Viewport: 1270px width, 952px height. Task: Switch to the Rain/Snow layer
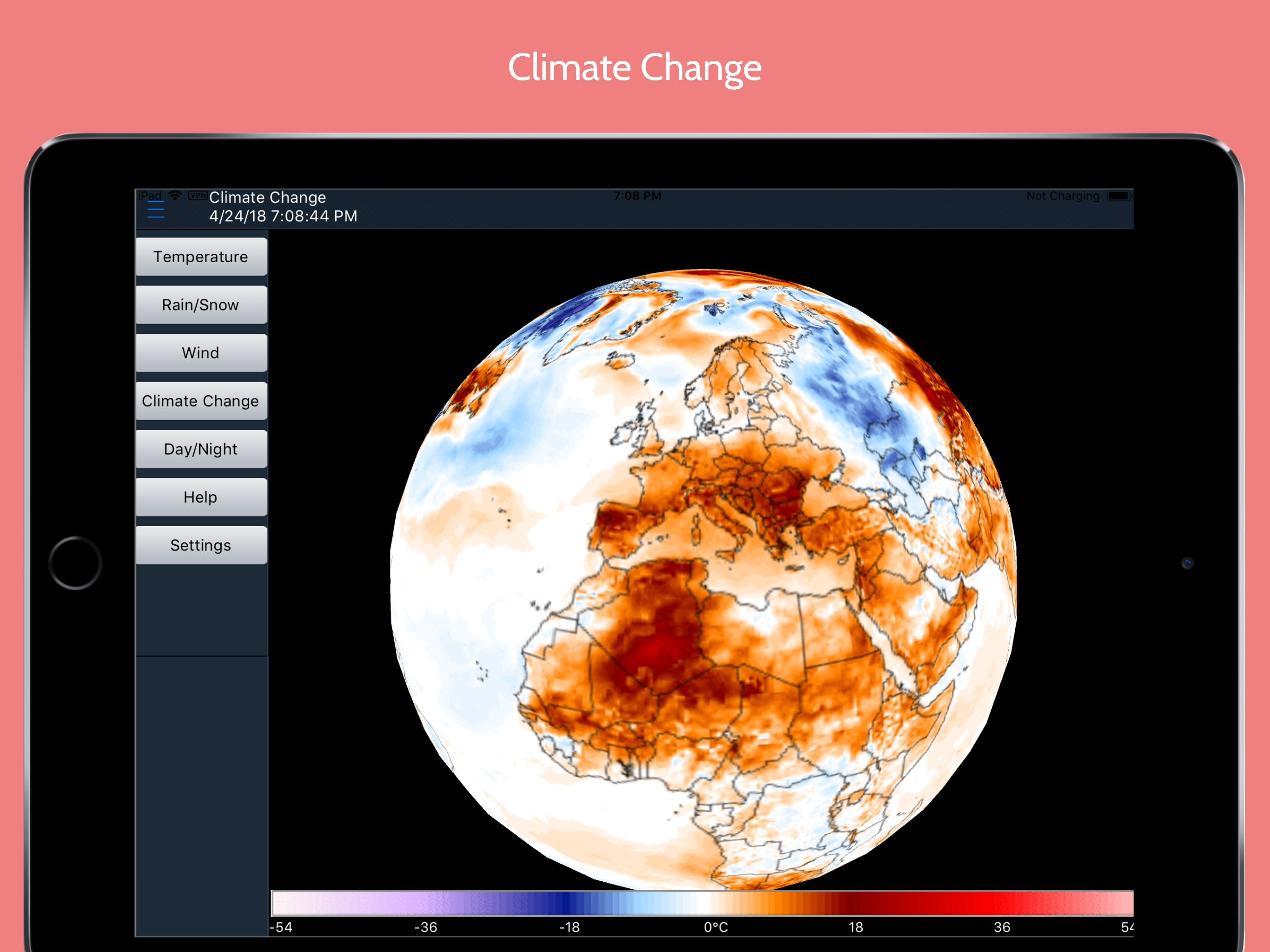click(x=200, y=305)
